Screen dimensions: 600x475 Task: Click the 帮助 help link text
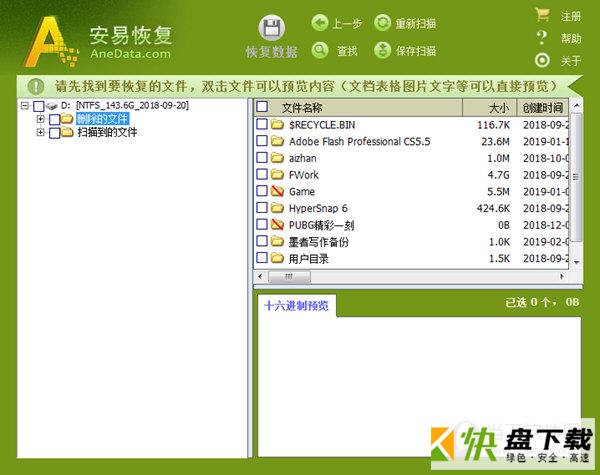click(571, 38)
